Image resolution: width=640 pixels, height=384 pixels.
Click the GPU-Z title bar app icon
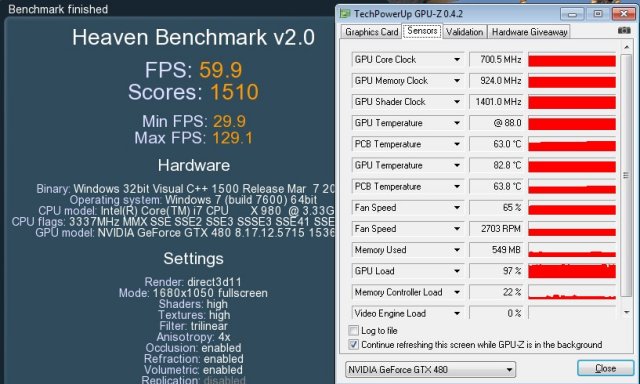[345, 13]
